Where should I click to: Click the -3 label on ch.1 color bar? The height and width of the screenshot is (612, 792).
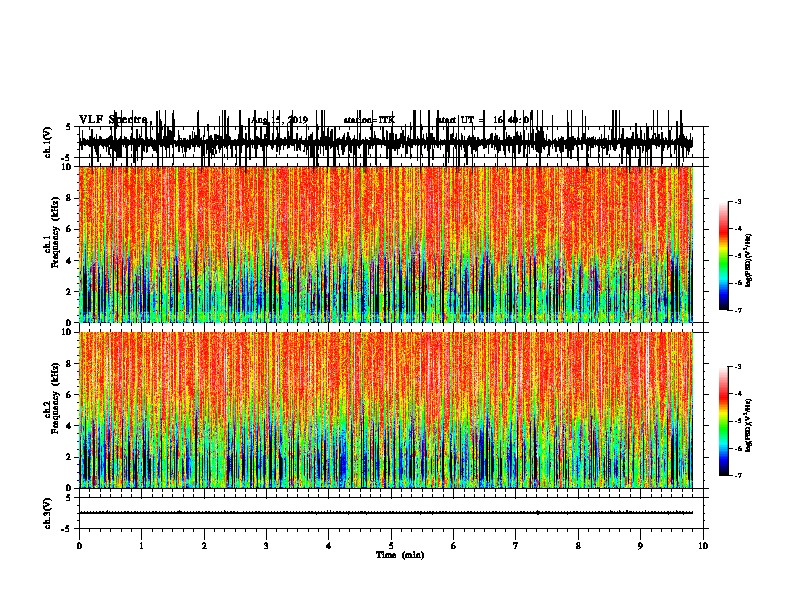click(x=737, y=201)
